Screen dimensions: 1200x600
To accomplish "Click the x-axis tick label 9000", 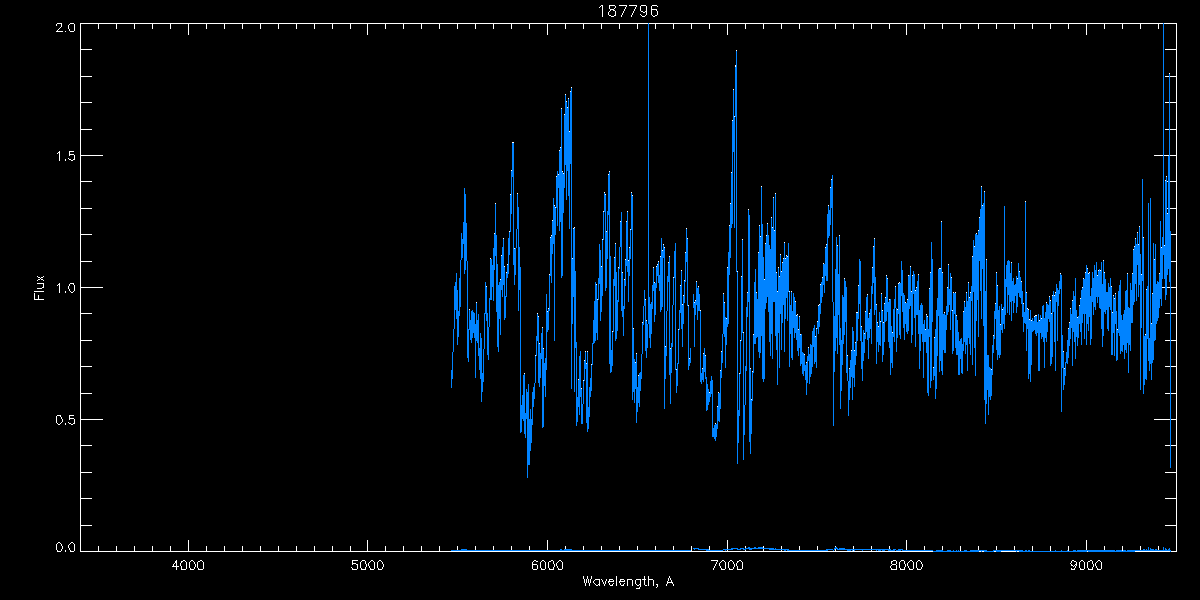I will tap(1085, 565).
